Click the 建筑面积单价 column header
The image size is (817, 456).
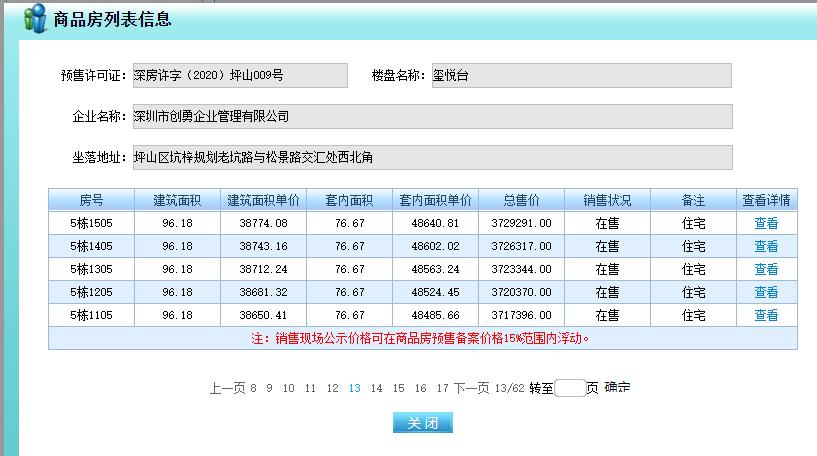263,200
